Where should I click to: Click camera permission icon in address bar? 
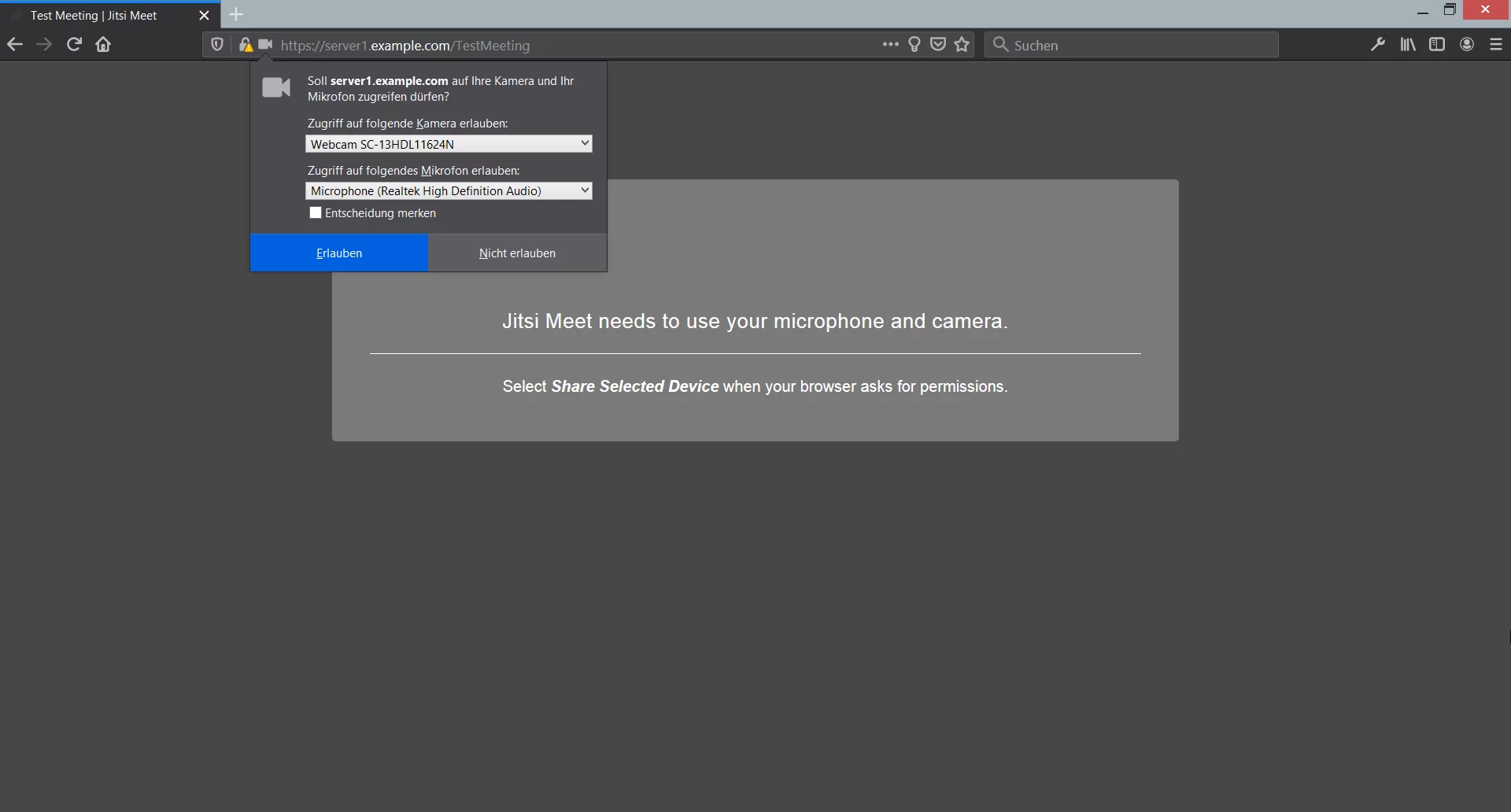(265, 45)
